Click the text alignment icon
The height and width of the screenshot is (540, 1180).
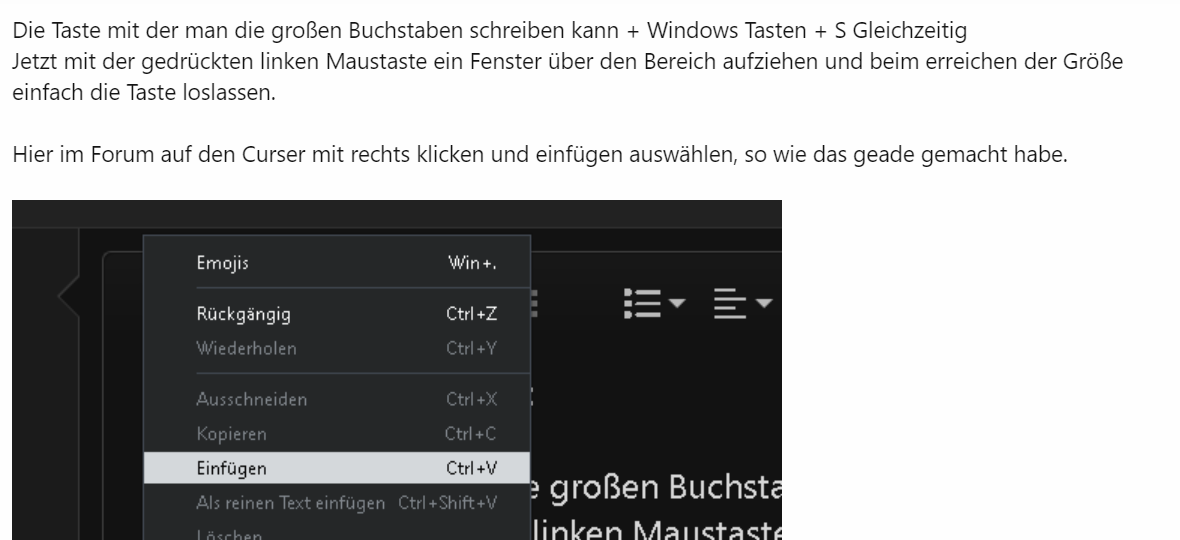(x=729, y=303)
